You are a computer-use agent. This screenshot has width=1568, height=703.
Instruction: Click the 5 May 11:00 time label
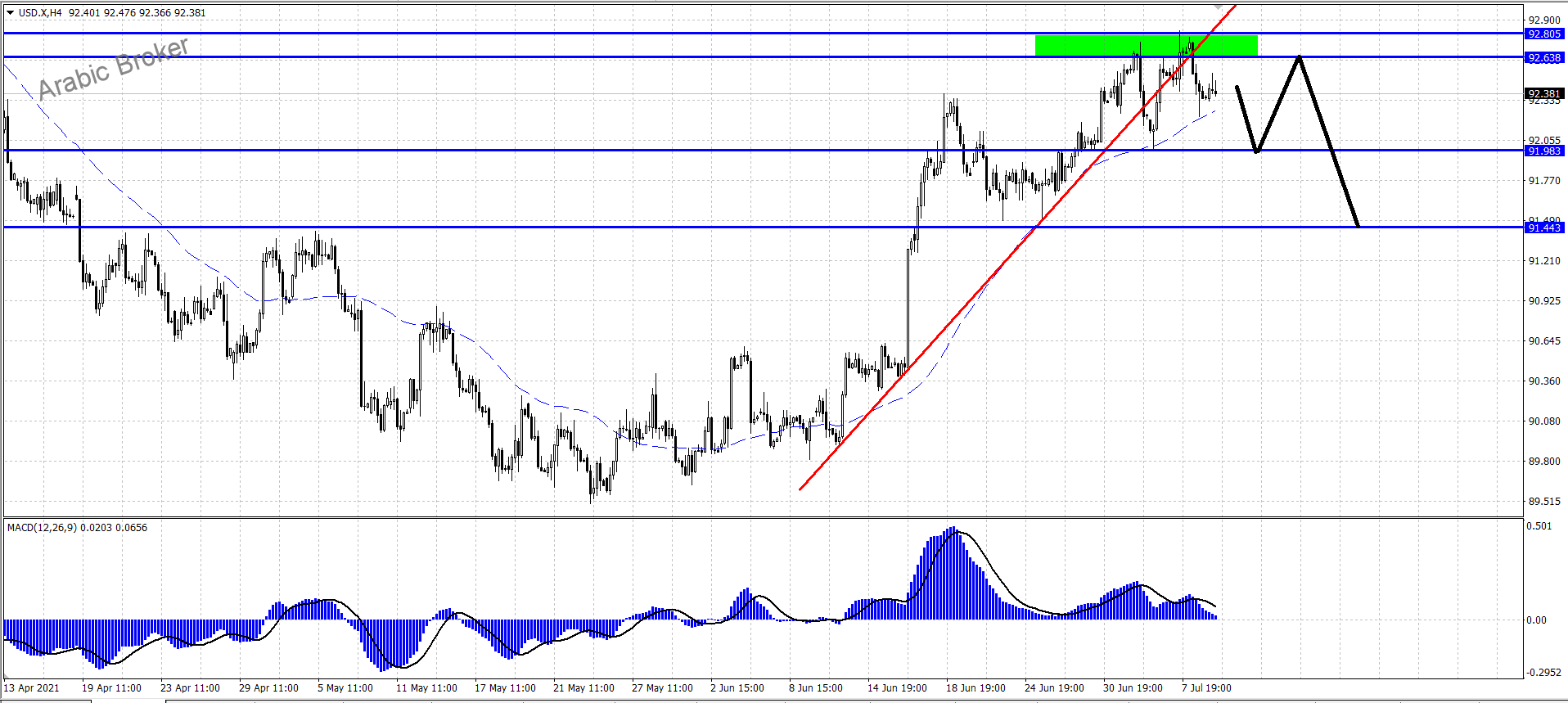(345, 688)
